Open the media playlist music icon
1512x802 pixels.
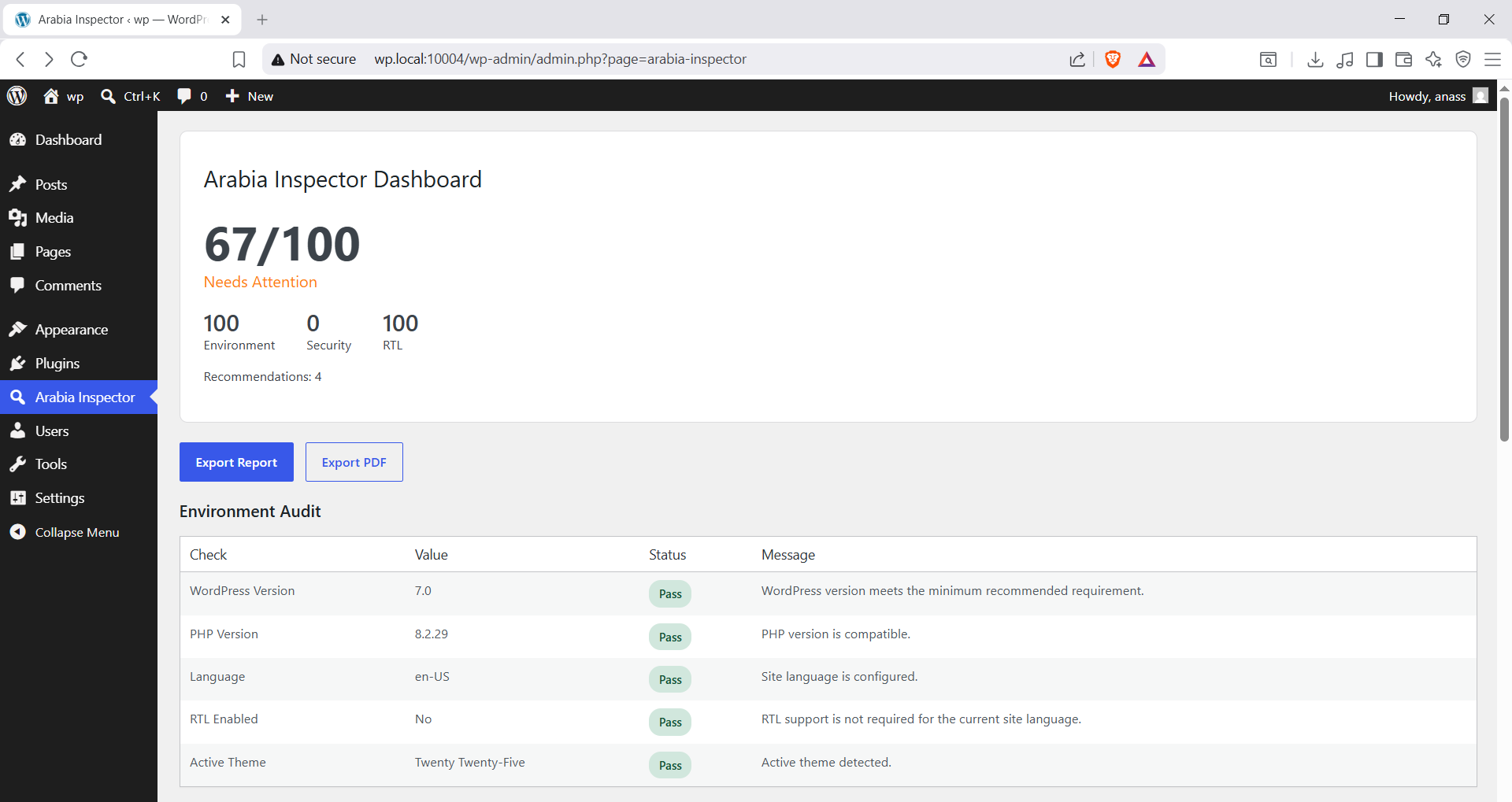(x=1345, y=59)
